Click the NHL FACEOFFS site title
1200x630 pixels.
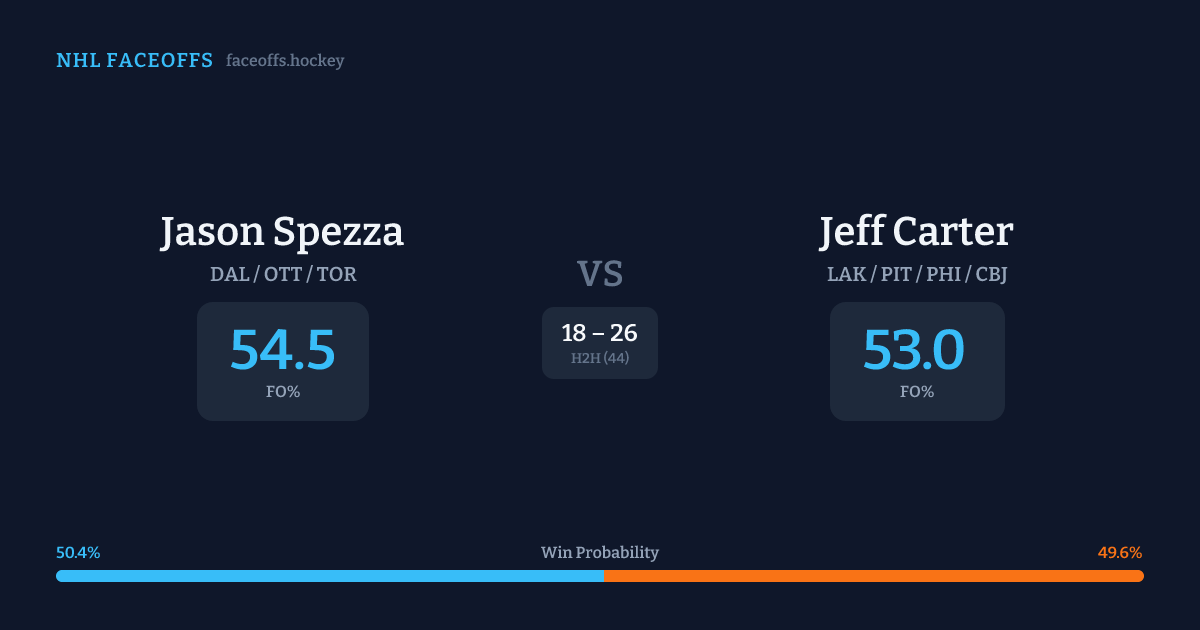(x=134, y=61)
